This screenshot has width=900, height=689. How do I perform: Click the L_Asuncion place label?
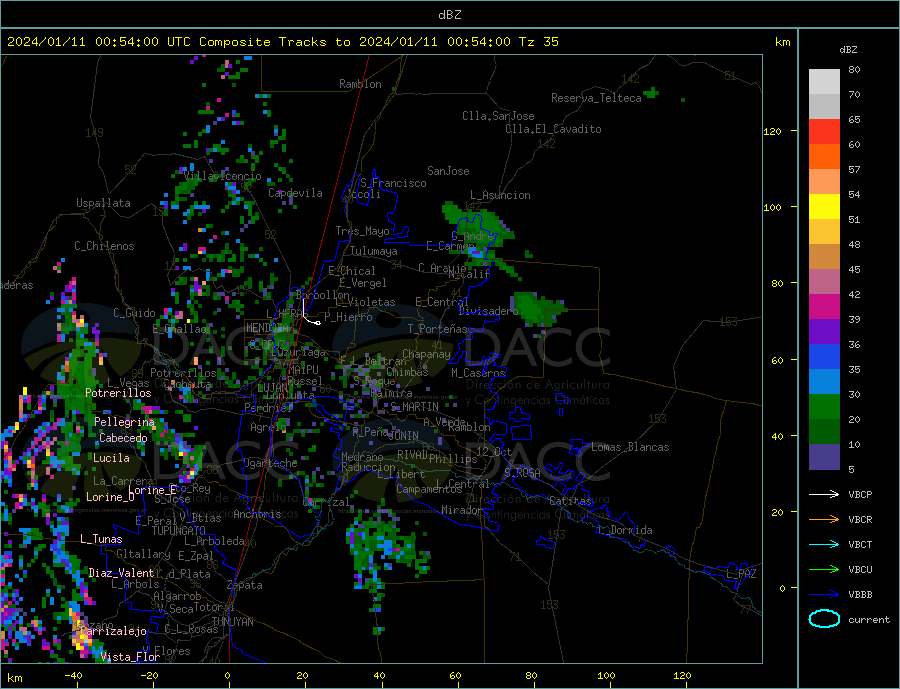500,195
